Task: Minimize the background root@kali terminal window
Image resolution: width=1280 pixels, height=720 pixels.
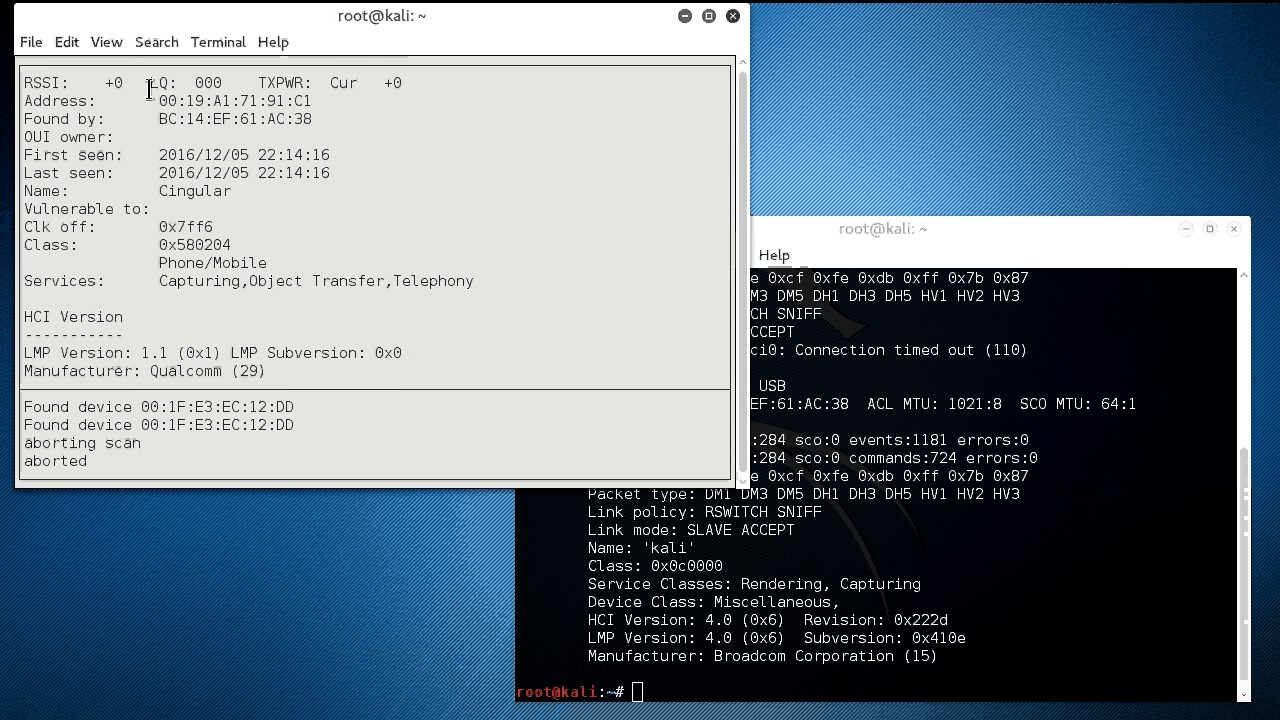Action: click(1186, 229)
